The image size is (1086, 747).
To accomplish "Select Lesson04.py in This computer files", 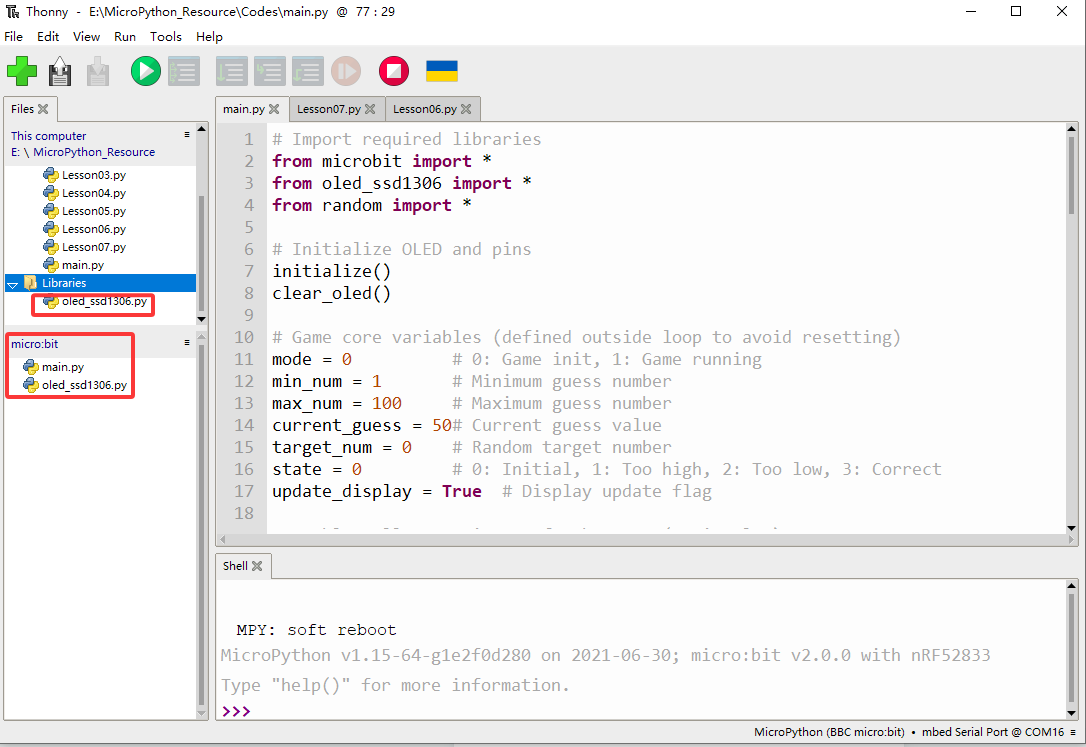I will tap(94, 193).
